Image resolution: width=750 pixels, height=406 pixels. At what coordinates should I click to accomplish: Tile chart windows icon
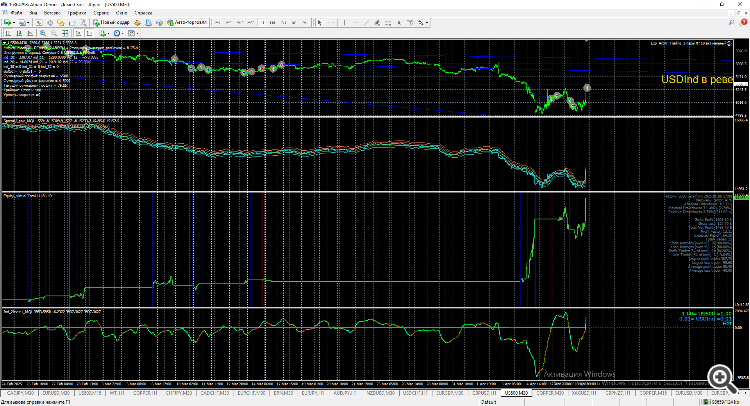pos(65,33)
